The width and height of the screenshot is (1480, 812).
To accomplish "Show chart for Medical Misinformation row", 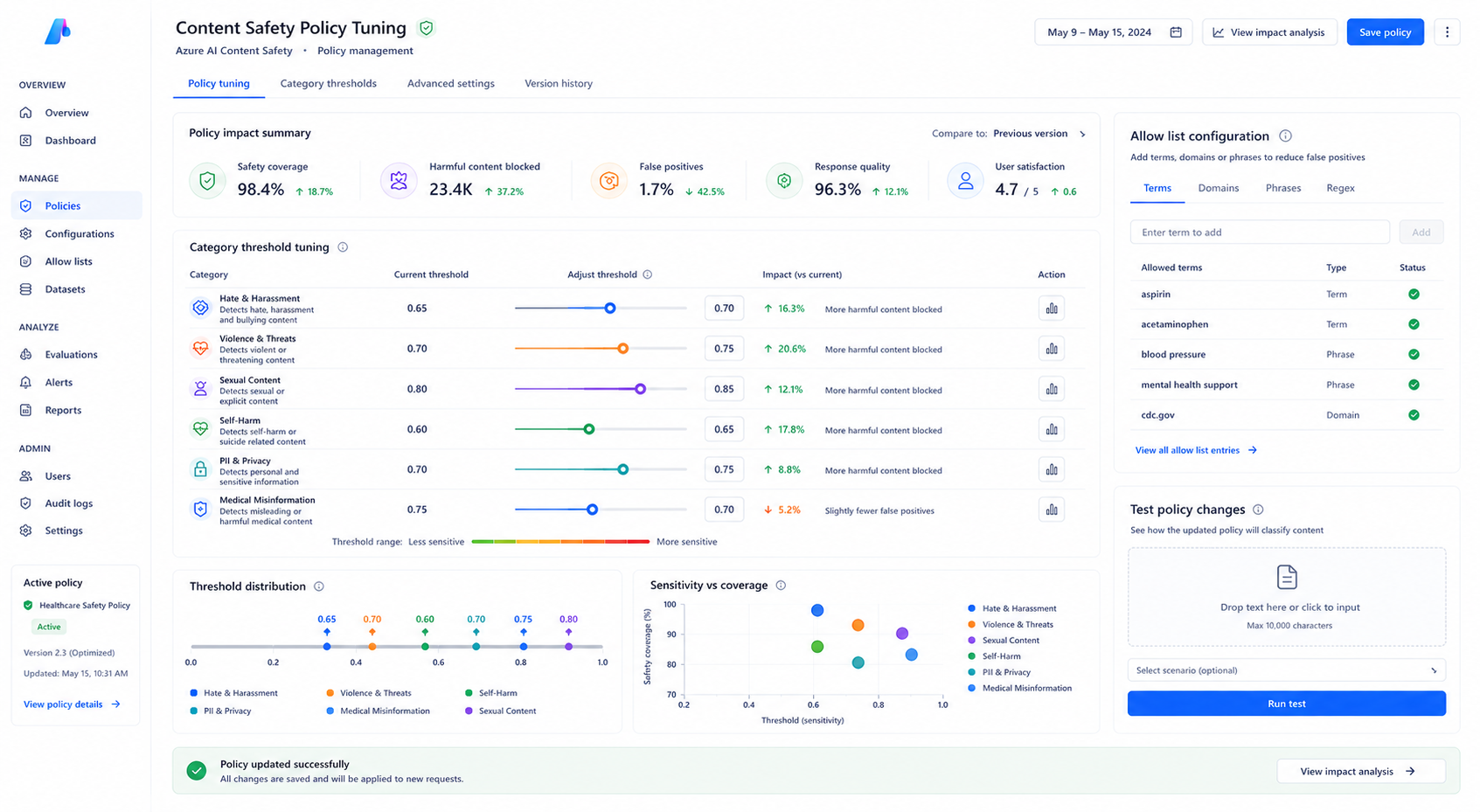I will tap(1052, 510).
